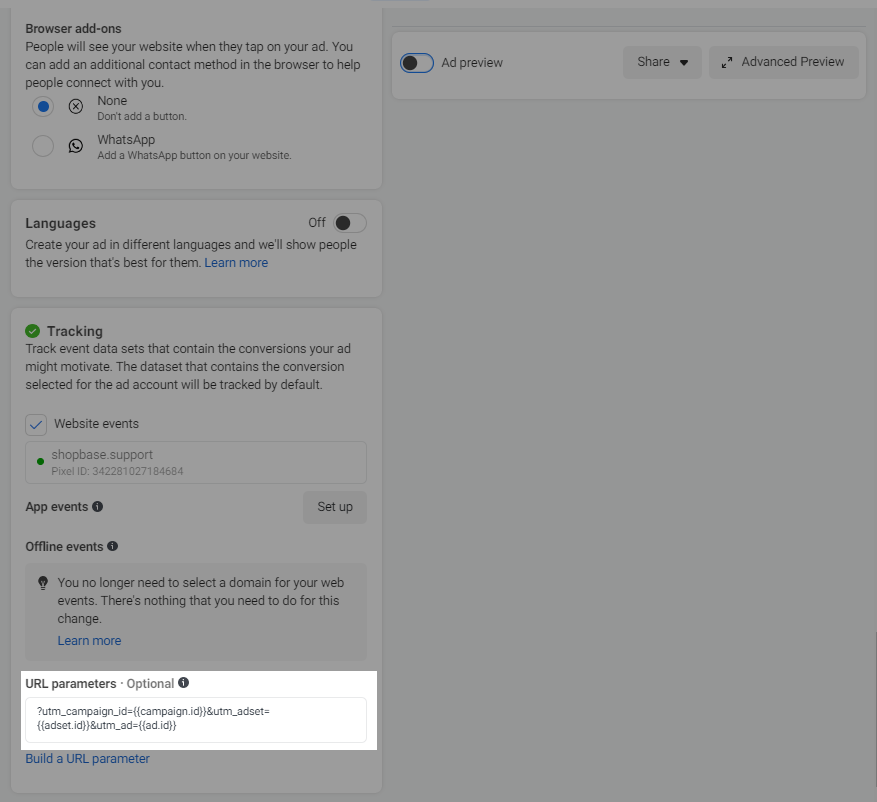Uncheck the Website events checkbox
Image resolution: width=877 pixels, height=802 pixels.
coord(36,425)
